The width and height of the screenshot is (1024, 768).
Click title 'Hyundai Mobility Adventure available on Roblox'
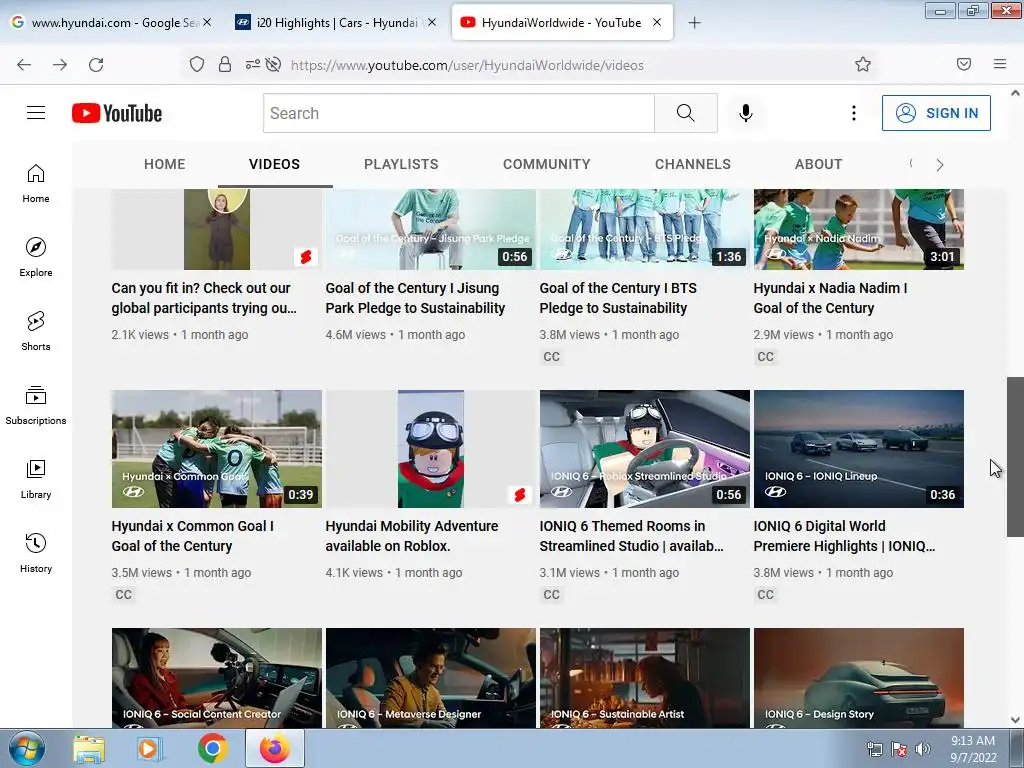[x=411, y=536]
